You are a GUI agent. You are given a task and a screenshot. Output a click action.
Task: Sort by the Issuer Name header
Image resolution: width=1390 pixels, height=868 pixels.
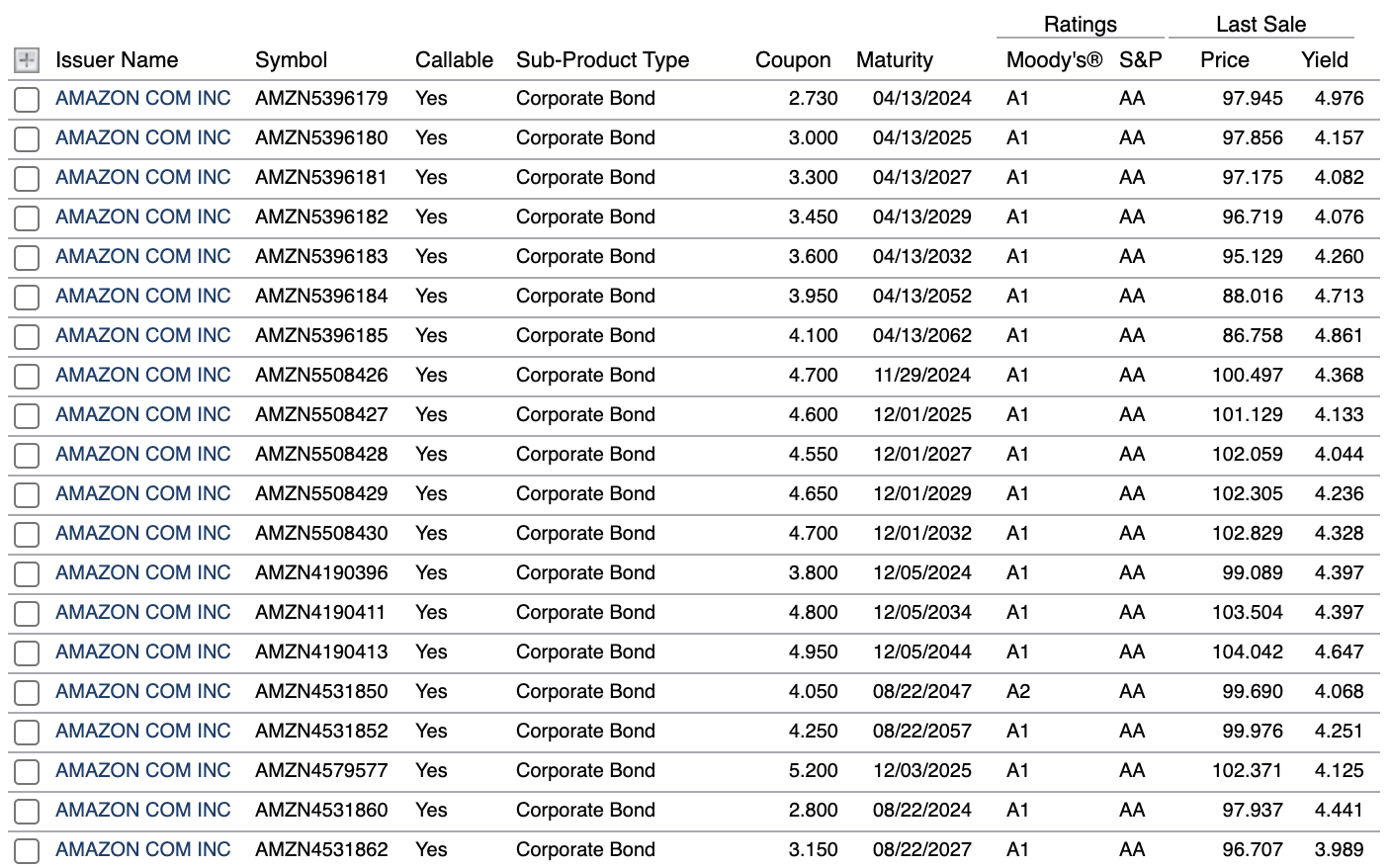tap(118, 59)
